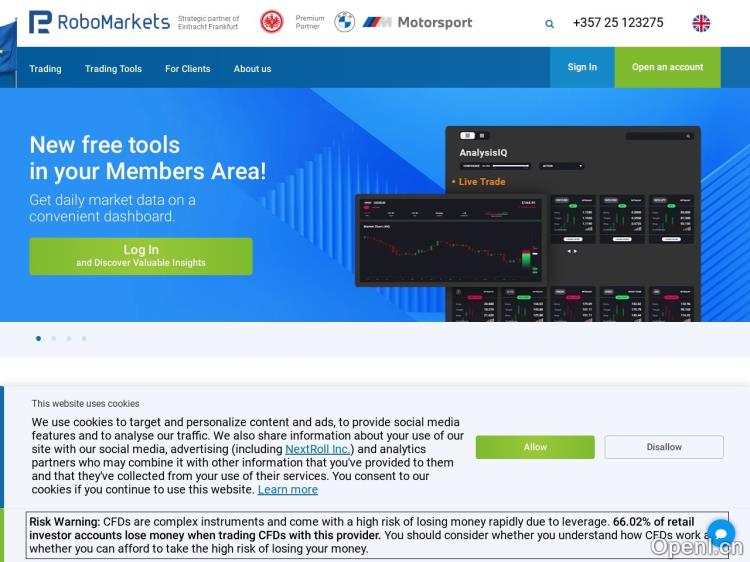
Task: Click the BMW M Motorsport logo
Action: (417, 22)
